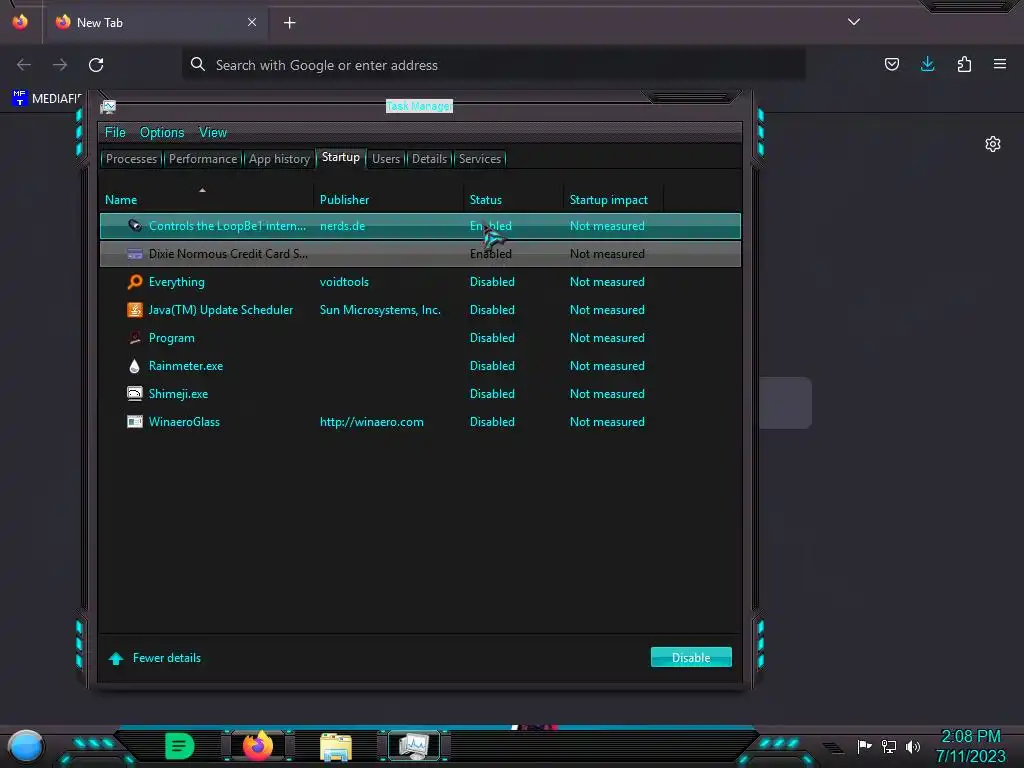Switch to the Processes tab
1024x768 pixels.
point(131,159)
